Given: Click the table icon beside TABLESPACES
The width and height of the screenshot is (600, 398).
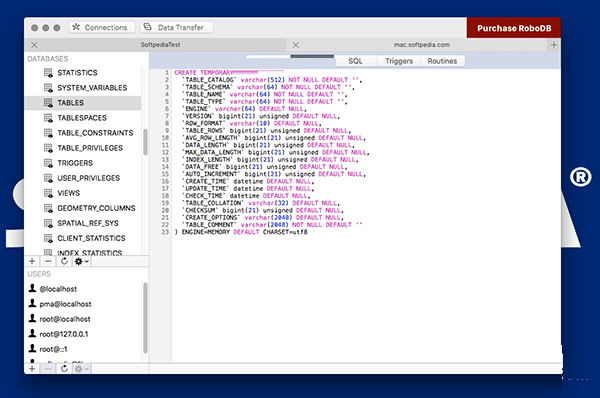Looking at the screenshot, I should pos(48,118).
